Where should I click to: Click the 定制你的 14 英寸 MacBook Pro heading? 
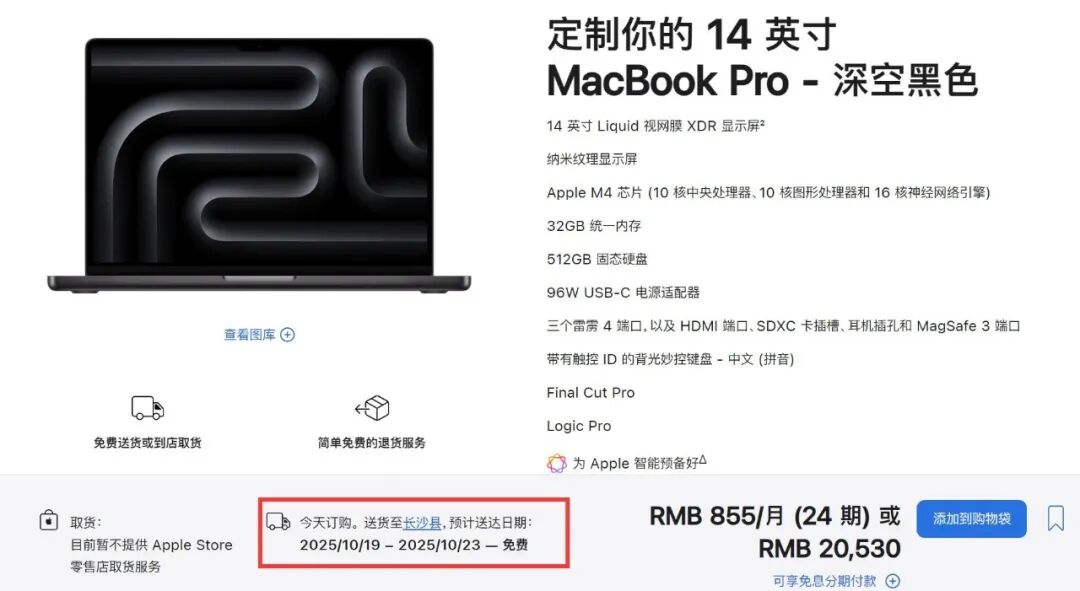click(762, 57)
